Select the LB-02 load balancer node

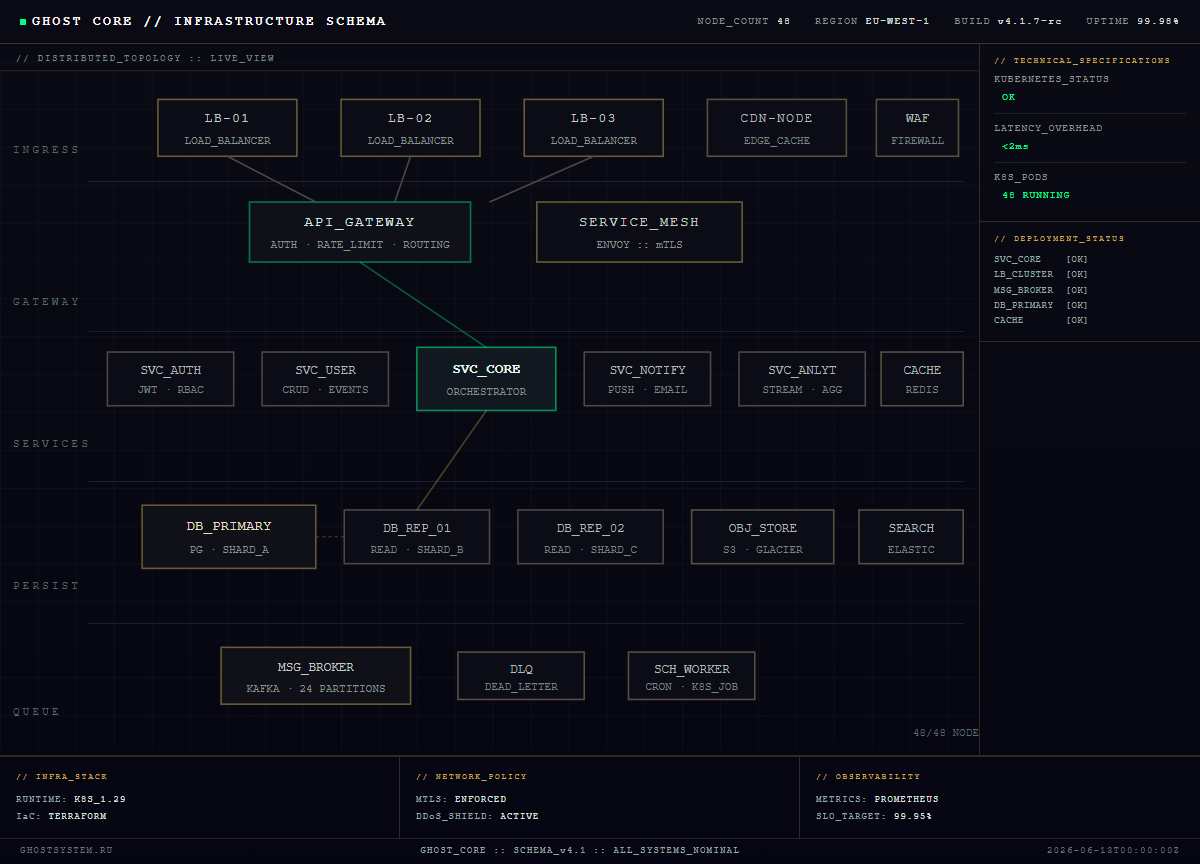point(410,128)
